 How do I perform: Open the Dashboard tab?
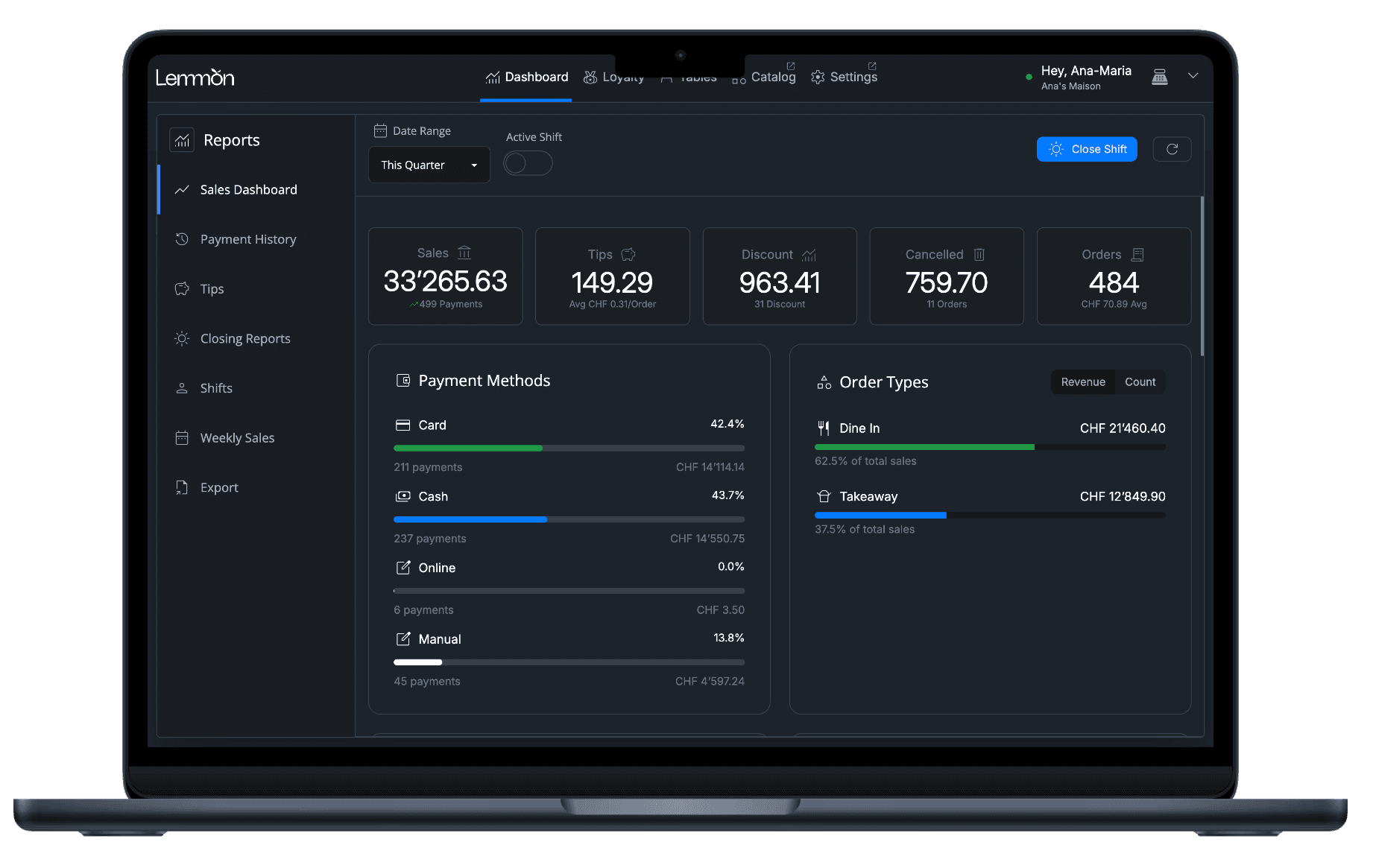click(526, 77)
